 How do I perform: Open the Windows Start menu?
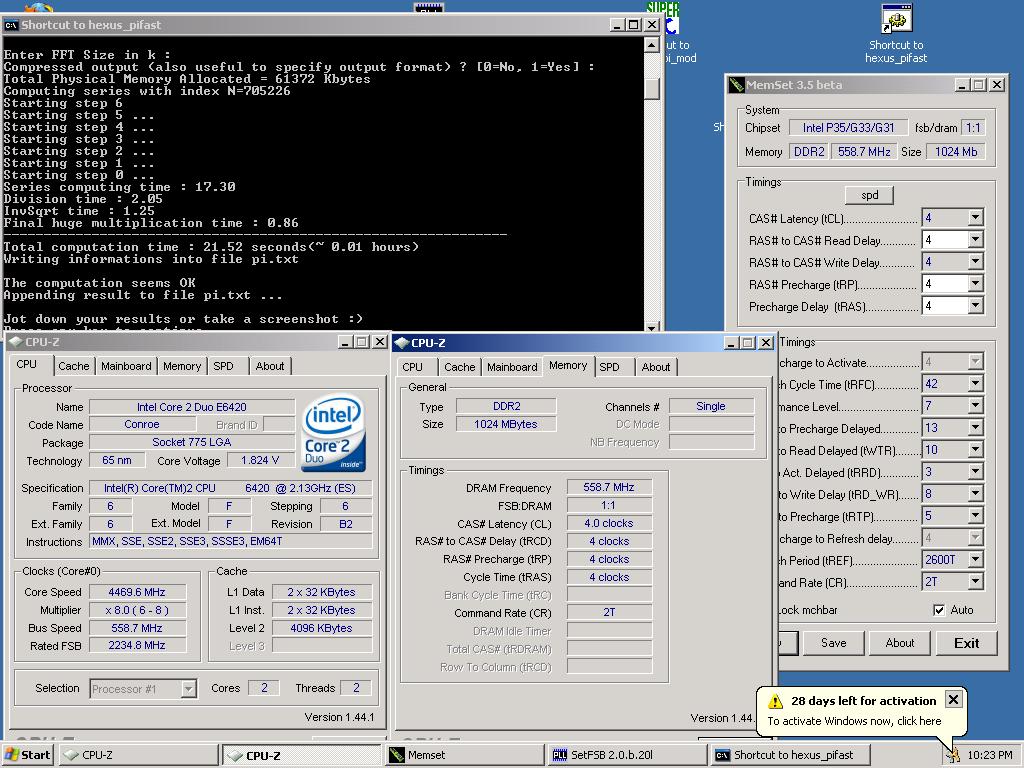coord(27,755)
